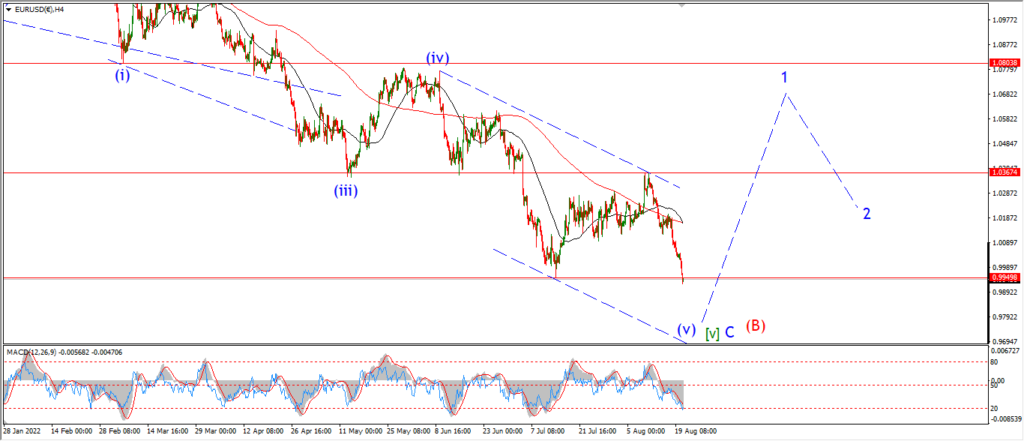Select the blue (v) wave label

[x=686, y=329]
